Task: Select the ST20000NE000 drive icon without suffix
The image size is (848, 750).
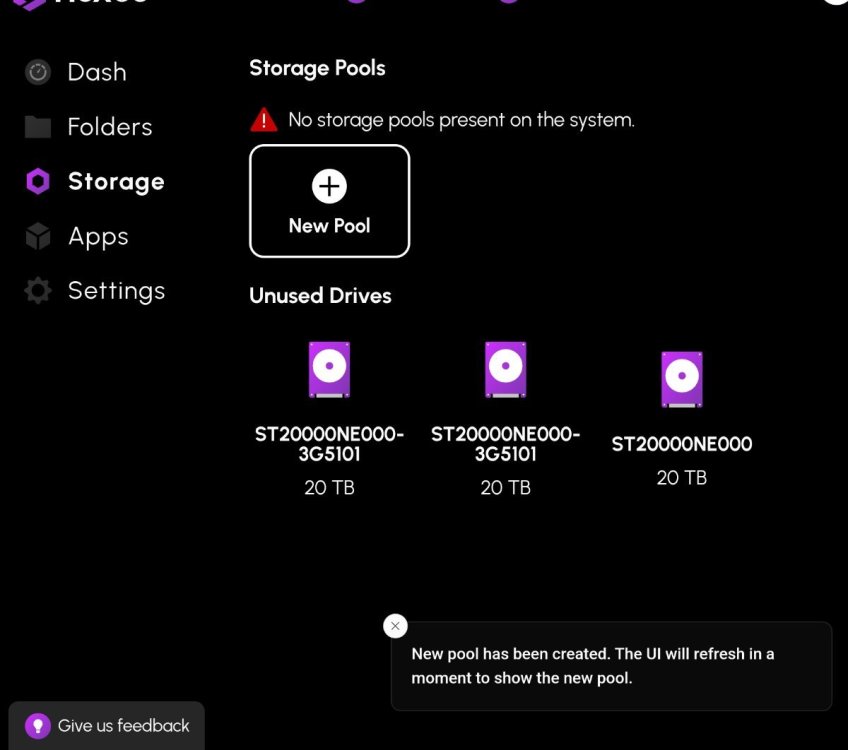Action: [x=681, y=379]
